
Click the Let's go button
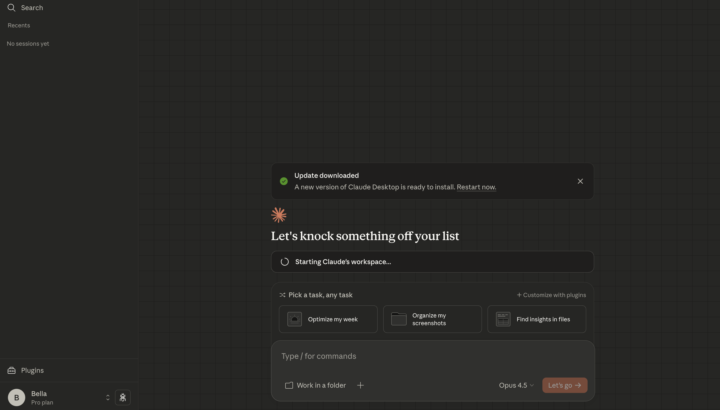click(564, 385)
